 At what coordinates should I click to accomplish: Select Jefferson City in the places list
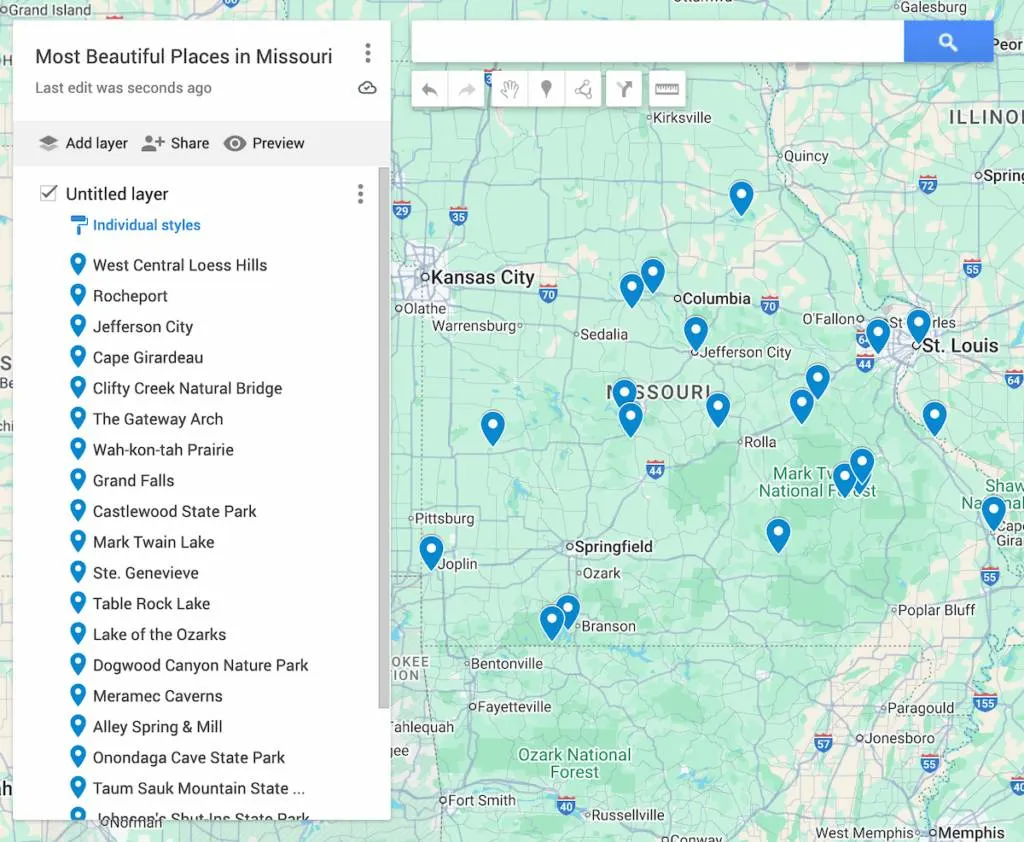tap(143, 327)
